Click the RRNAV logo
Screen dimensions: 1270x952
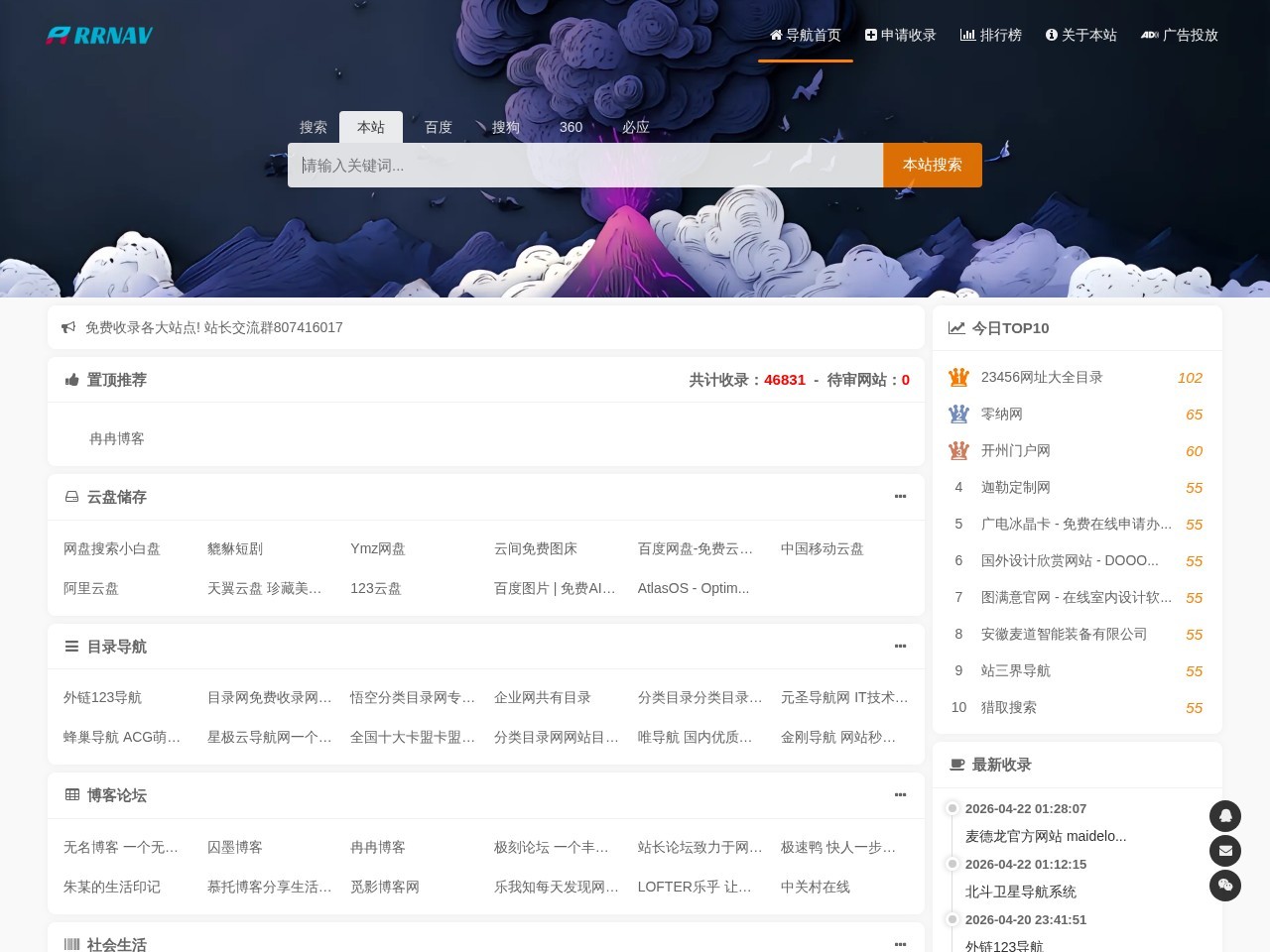(x=99, y=35)
